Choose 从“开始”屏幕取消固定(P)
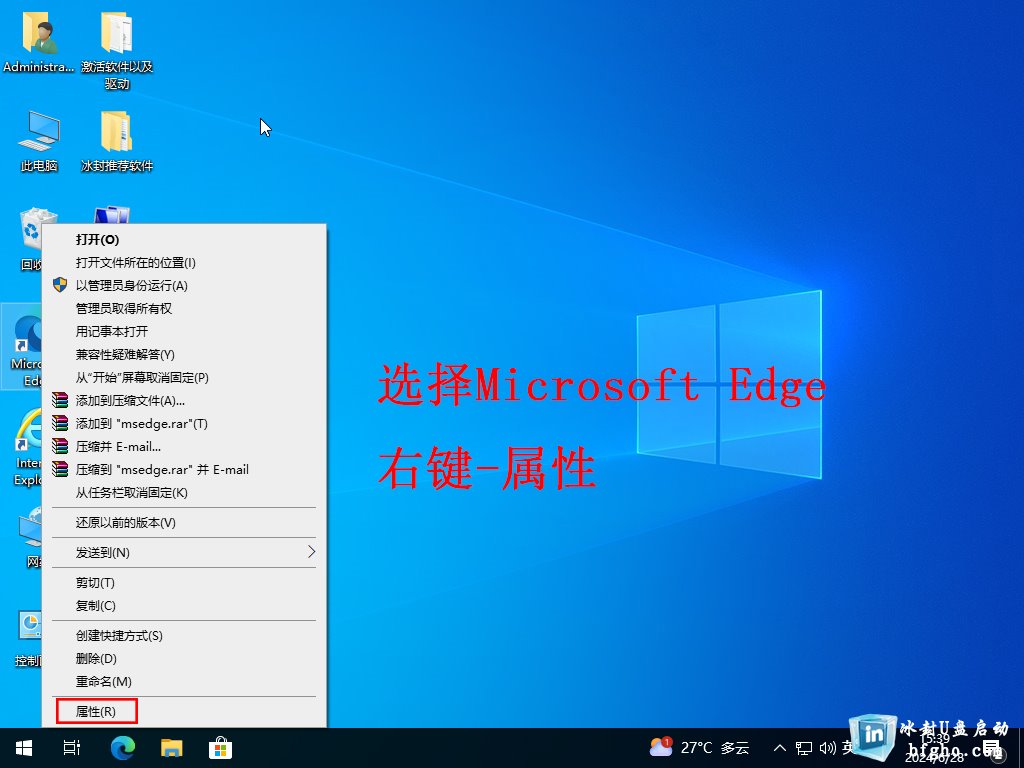 pyautogui.click(x=184, y=377)
